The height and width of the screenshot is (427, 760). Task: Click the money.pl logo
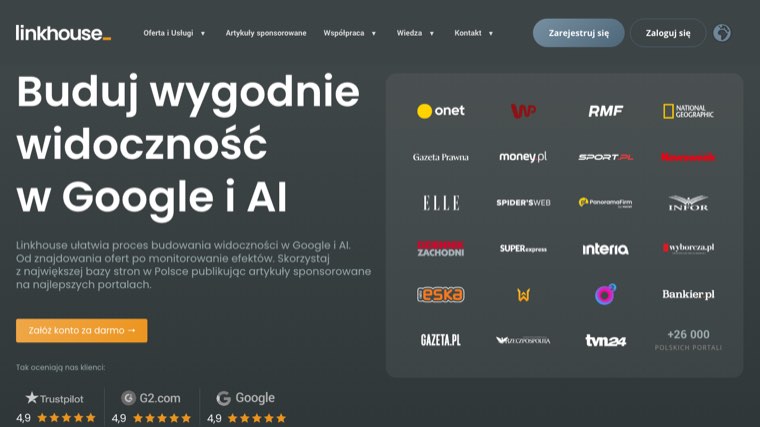(x=523, y=157)
